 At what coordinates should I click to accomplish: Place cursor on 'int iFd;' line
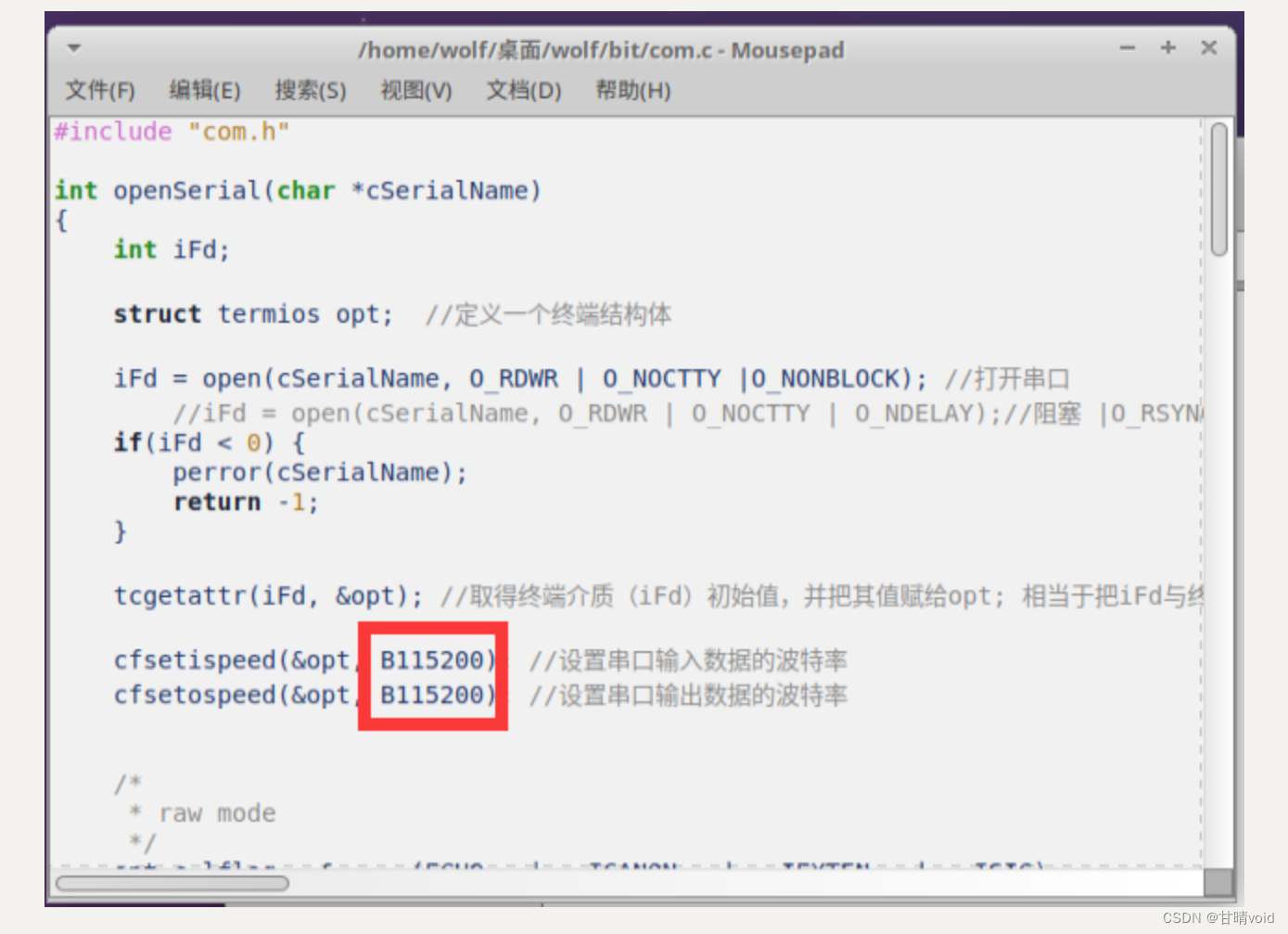pos(172,249)
